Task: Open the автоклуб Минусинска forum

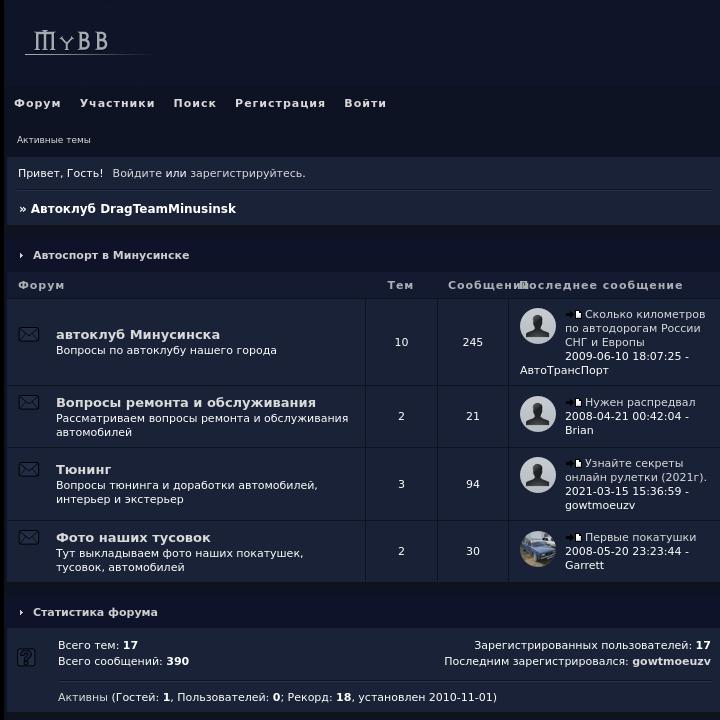Action: click(x=138, y=334)
